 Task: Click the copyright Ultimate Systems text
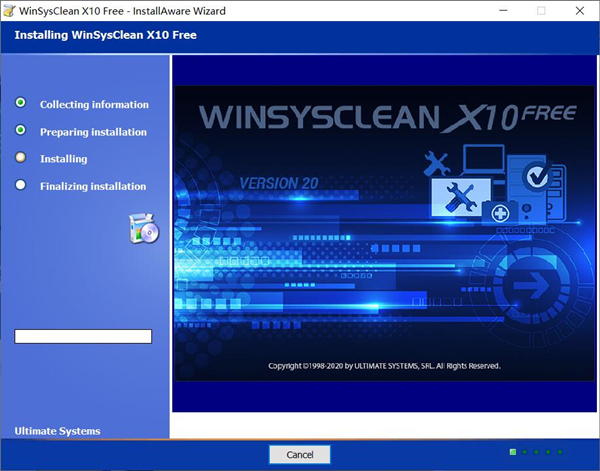pos(384,366)
